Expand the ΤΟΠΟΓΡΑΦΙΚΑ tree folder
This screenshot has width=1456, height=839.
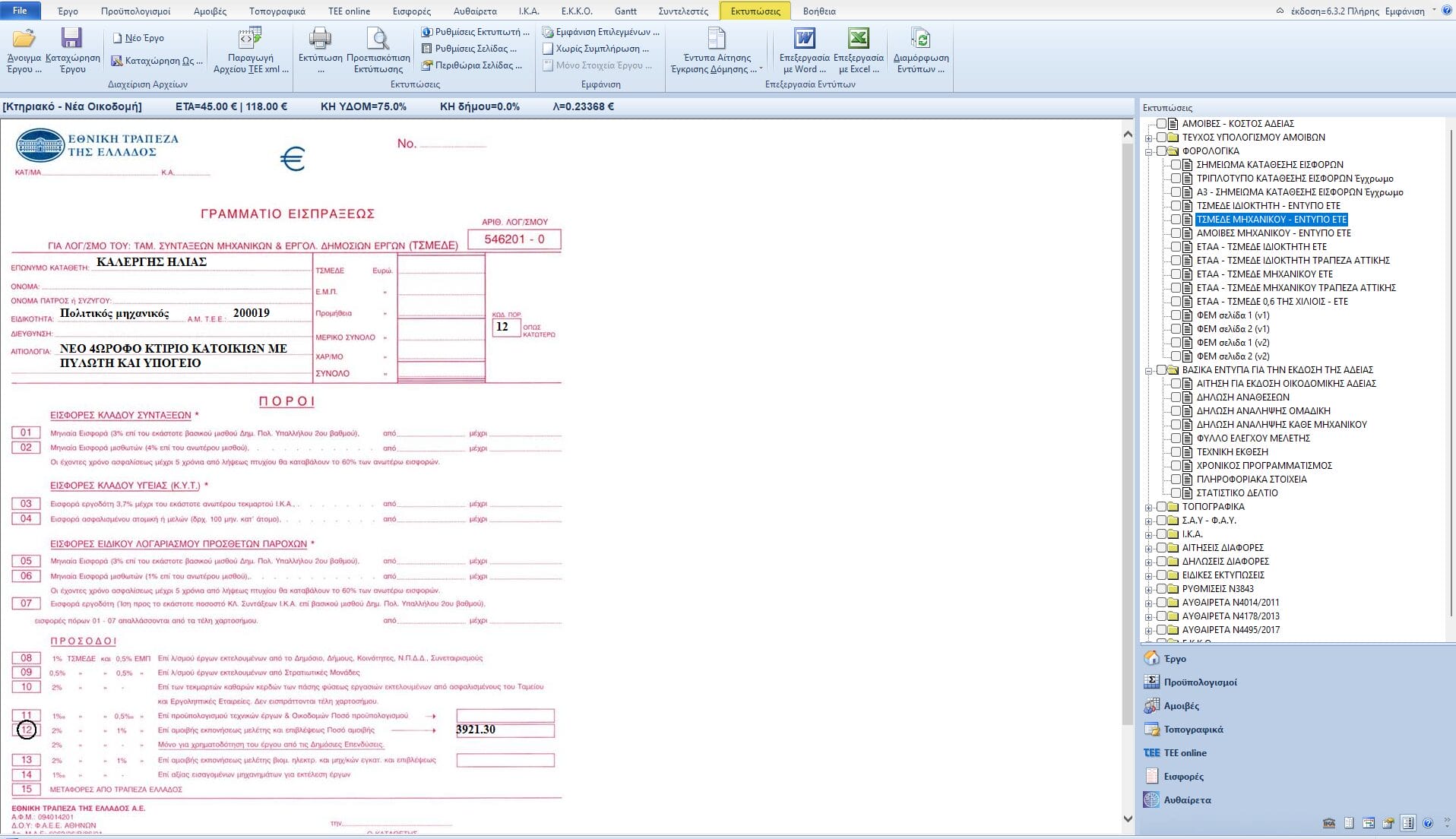pyautogui.click(x=1149, y=507)
